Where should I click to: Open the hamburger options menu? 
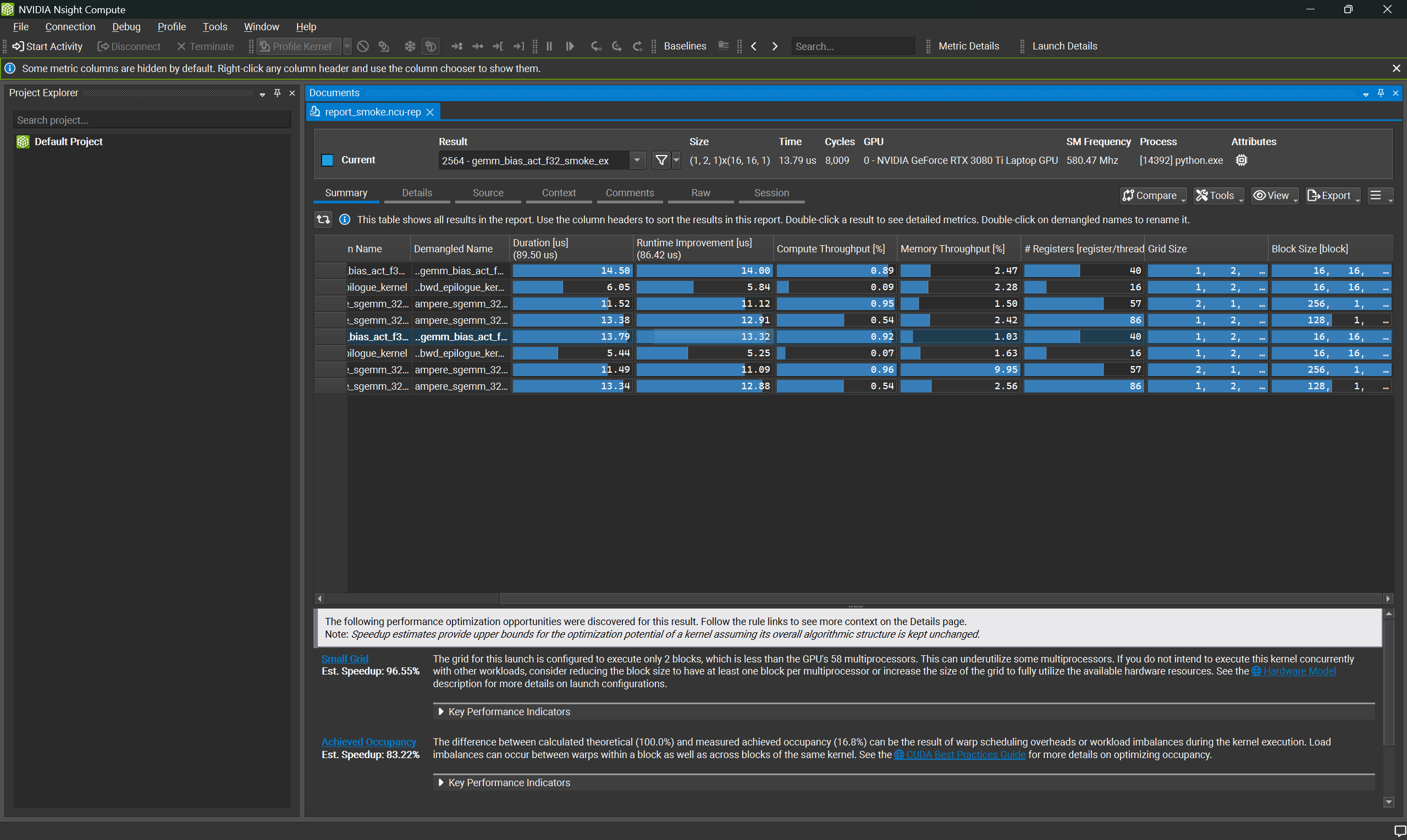click(x=1376, y=195)
